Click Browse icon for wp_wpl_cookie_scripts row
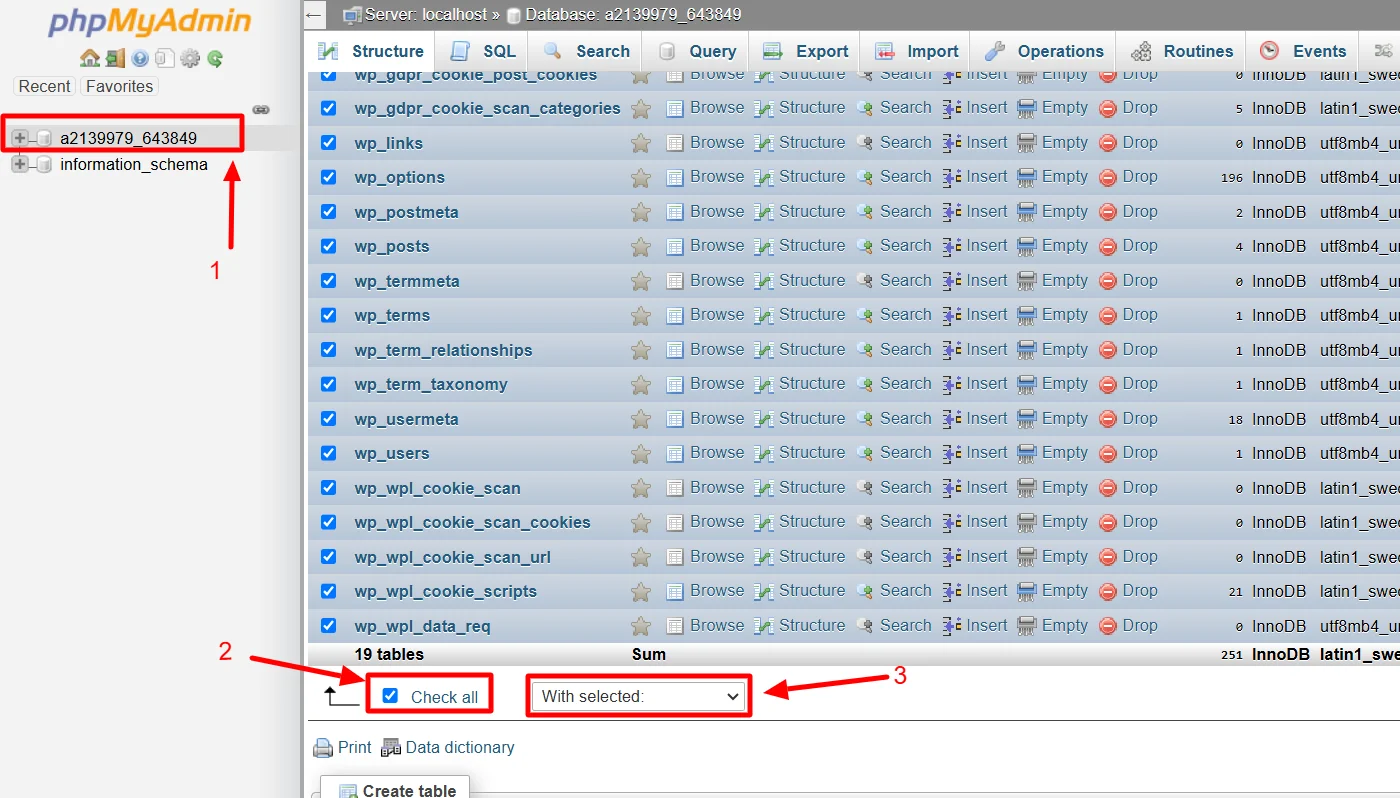The height and width of the screenshot is (798, 1400). click(x=675, y=591)
